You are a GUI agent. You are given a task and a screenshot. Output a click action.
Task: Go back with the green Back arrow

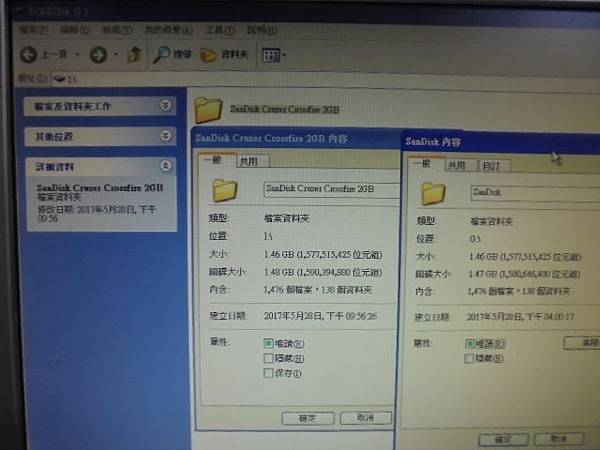[x=29, y=55]
